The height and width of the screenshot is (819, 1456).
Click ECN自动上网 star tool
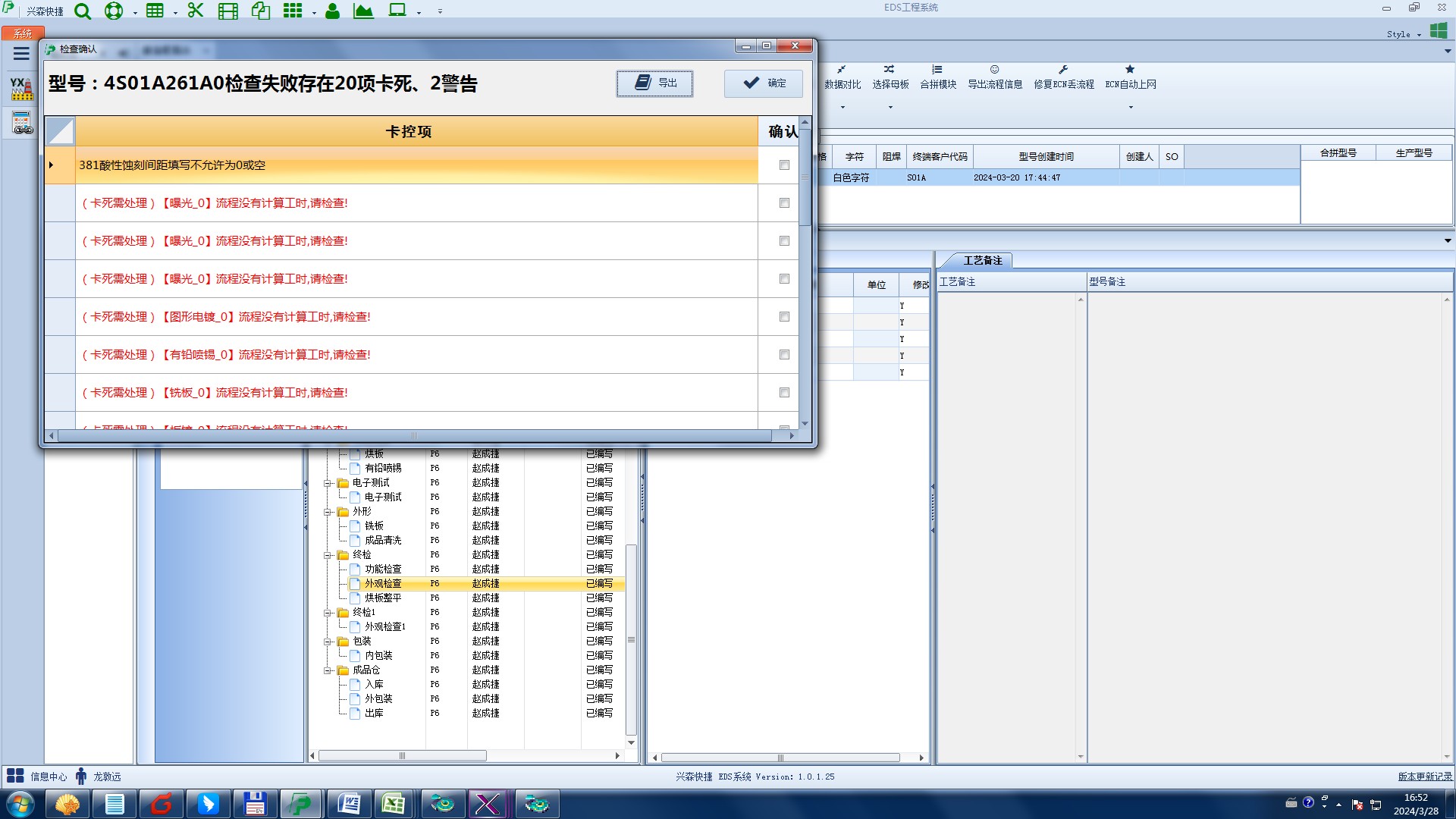1130,77
